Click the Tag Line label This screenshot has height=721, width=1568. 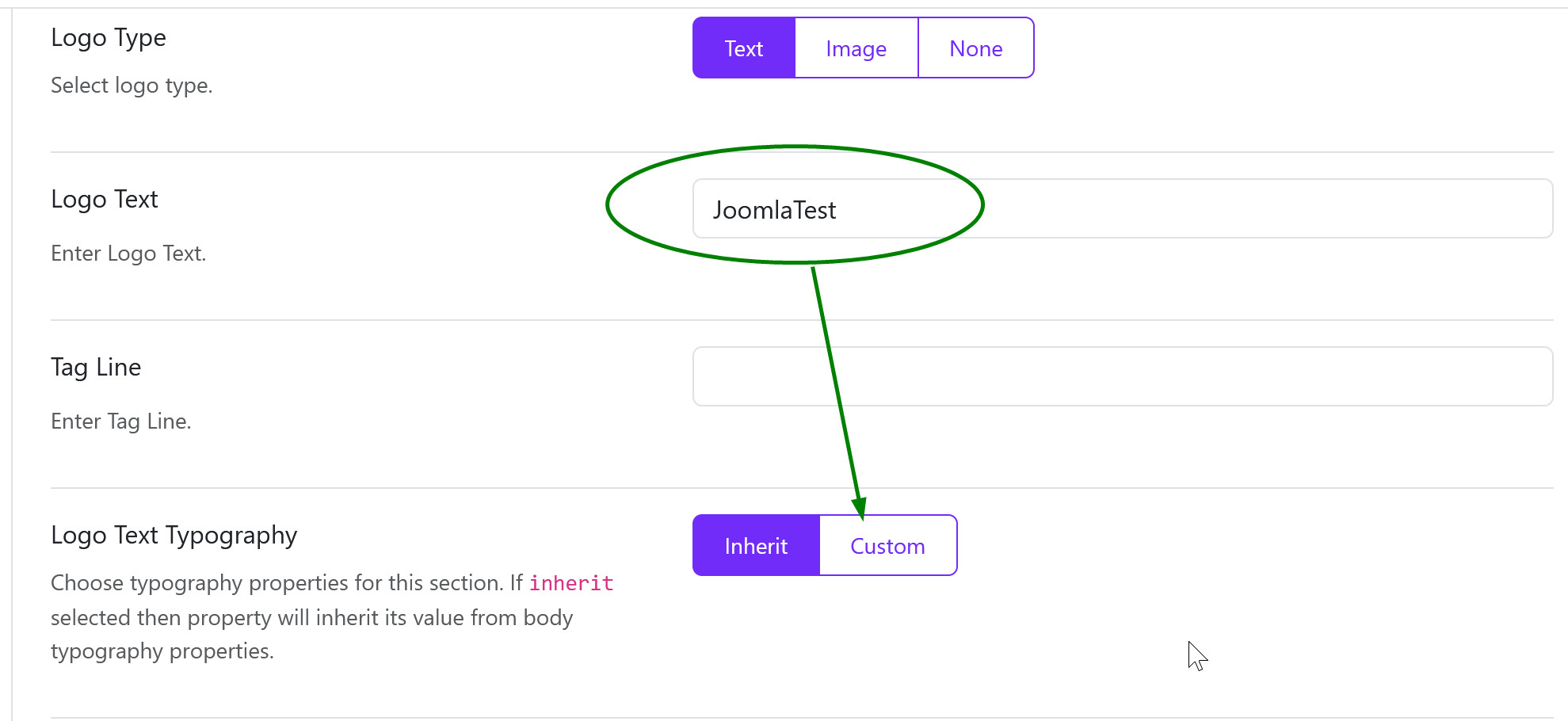(95, 366)
